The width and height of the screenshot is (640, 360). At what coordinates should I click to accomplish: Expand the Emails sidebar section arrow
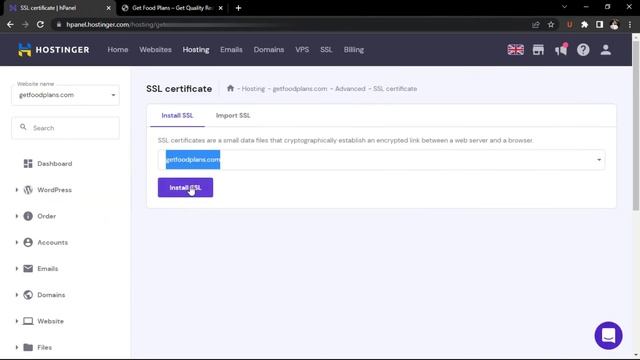17,269
